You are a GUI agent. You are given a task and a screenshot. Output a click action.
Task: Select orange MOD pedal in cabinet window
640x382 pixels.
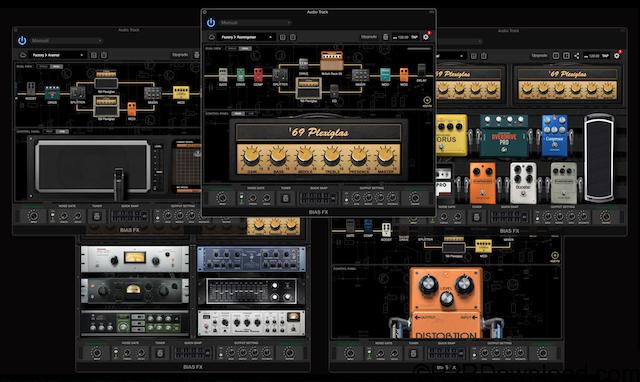click(x=131, y=109)
